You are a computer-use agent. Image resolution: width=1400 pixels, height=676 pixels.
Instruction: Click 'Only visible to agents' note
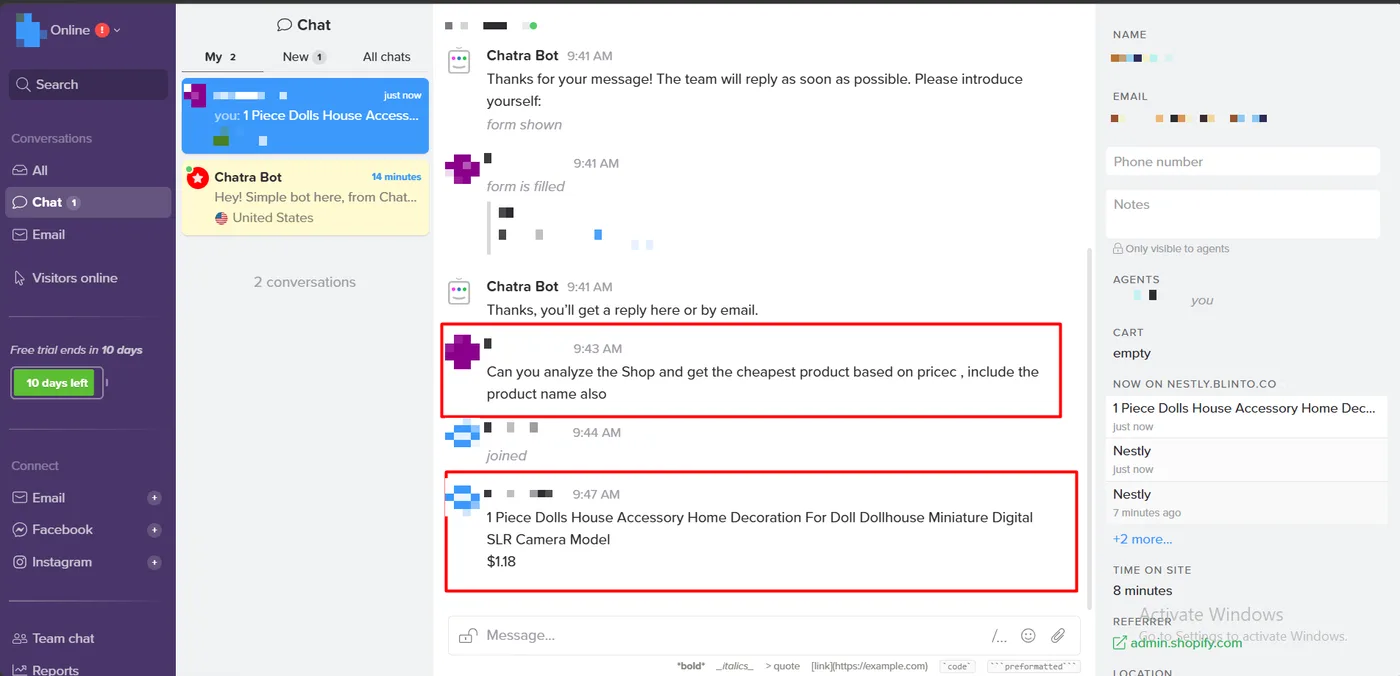point(1171,249)
